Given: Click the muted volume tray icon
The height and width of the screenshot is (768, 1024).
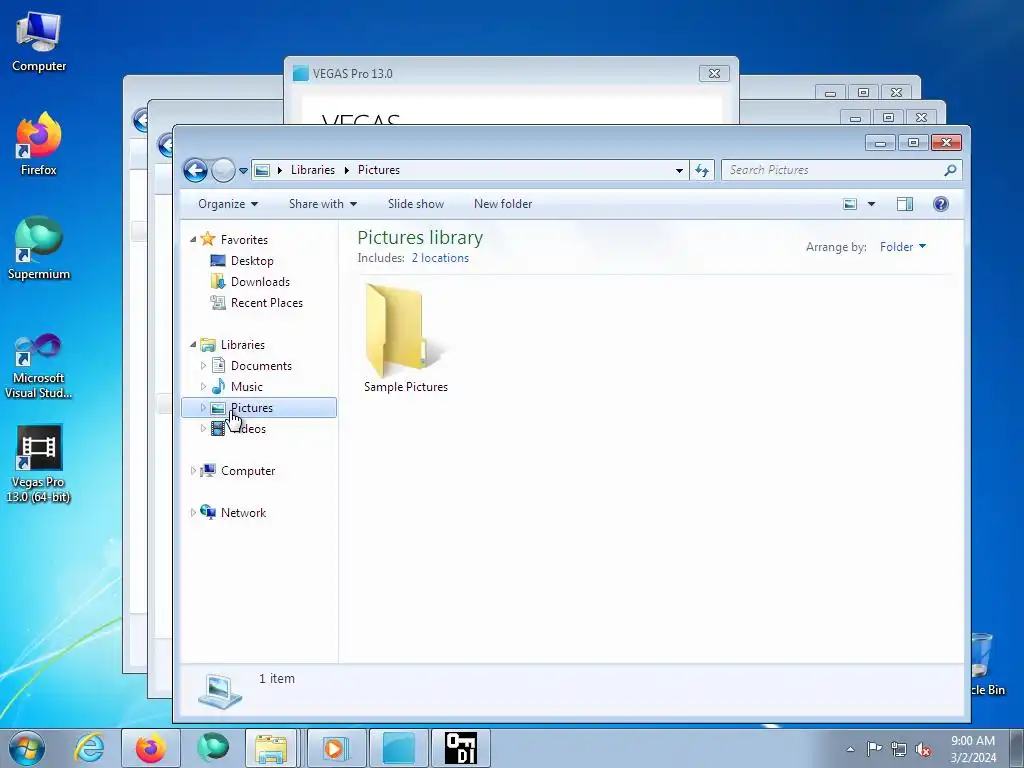Looking at the screenshot, I should point(923,750).
